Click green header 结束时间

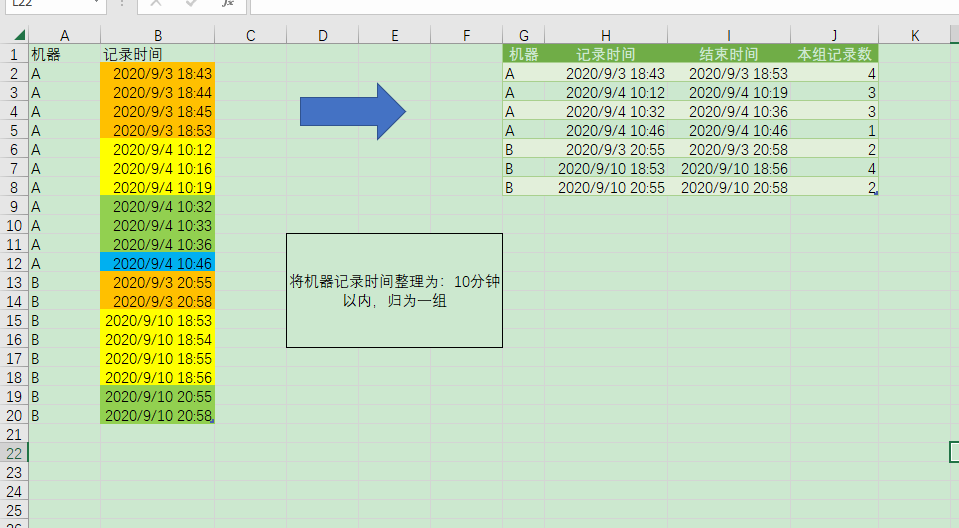pyautogui.click(x=729, y=54)
